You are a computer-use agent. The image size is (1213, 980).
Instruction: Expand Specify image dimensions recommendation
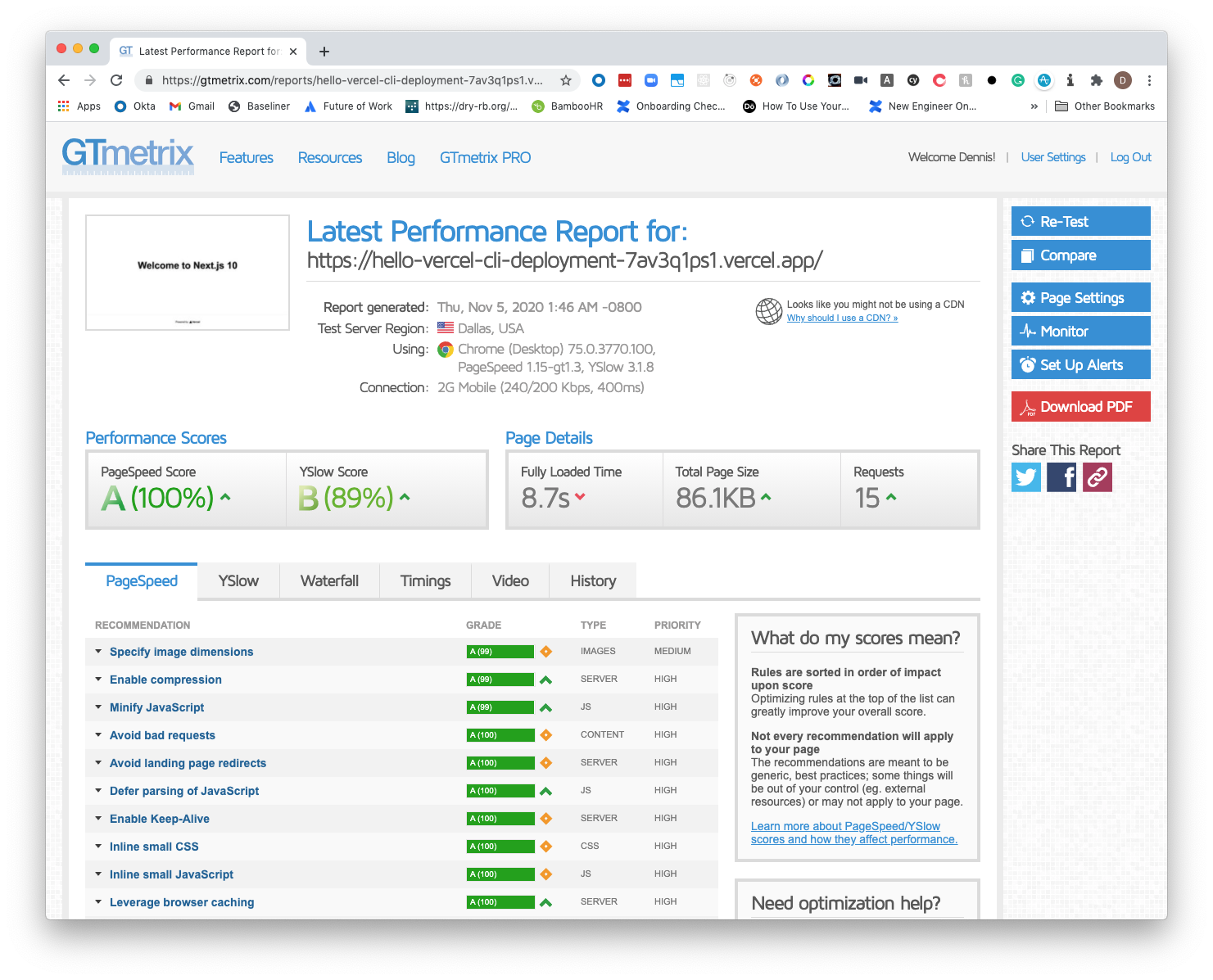[x=181, y=652]
